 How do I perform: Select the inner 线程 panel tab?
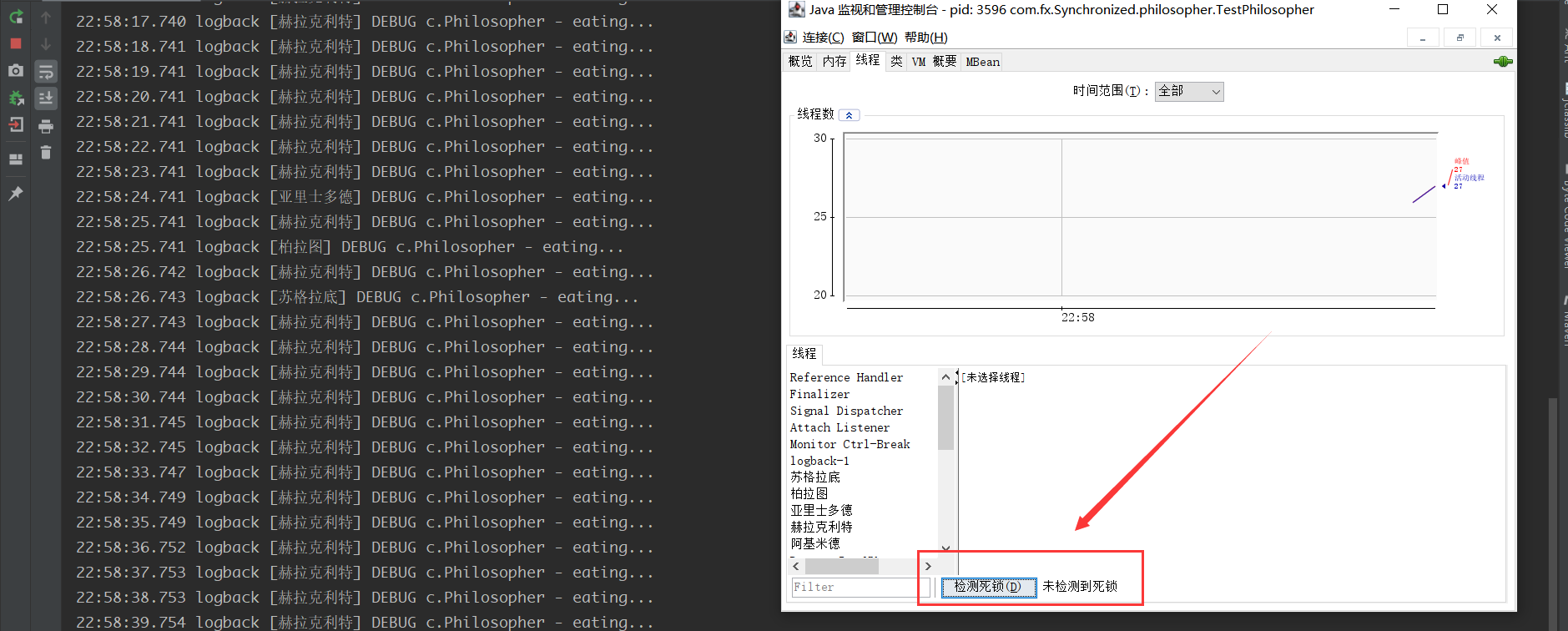tap(804, 354)
